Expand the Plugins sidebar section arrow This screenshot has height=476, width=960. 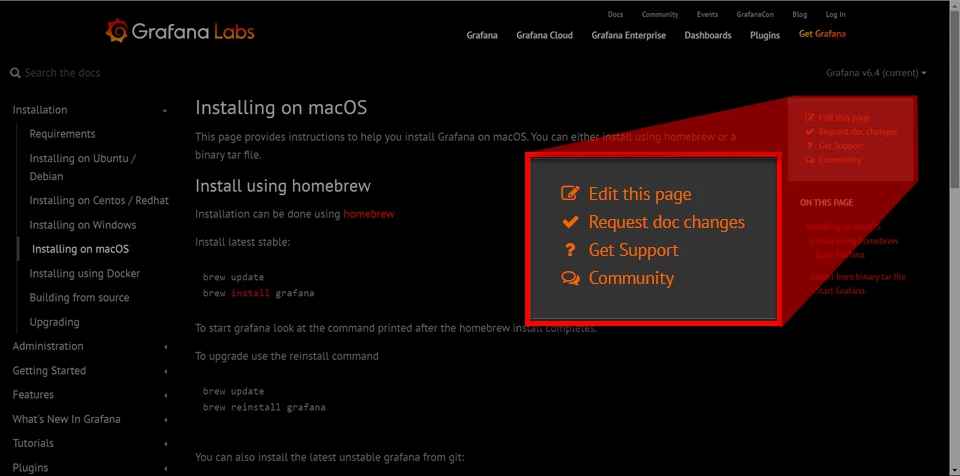click(x=165, y=468)
